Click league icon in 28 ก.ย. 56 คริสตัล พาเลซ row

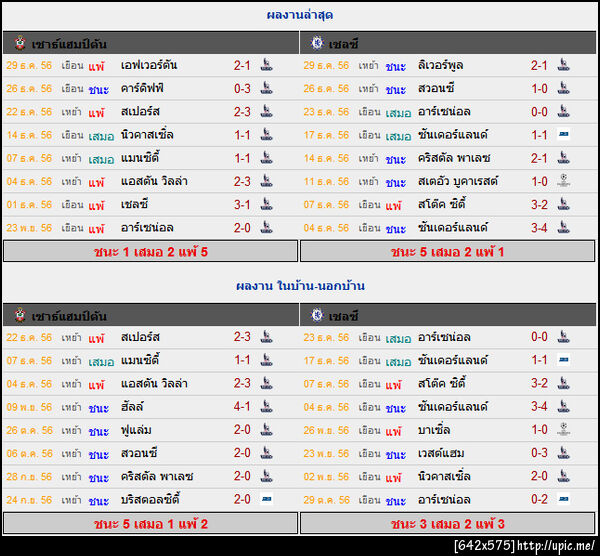(x=266, y=476)
